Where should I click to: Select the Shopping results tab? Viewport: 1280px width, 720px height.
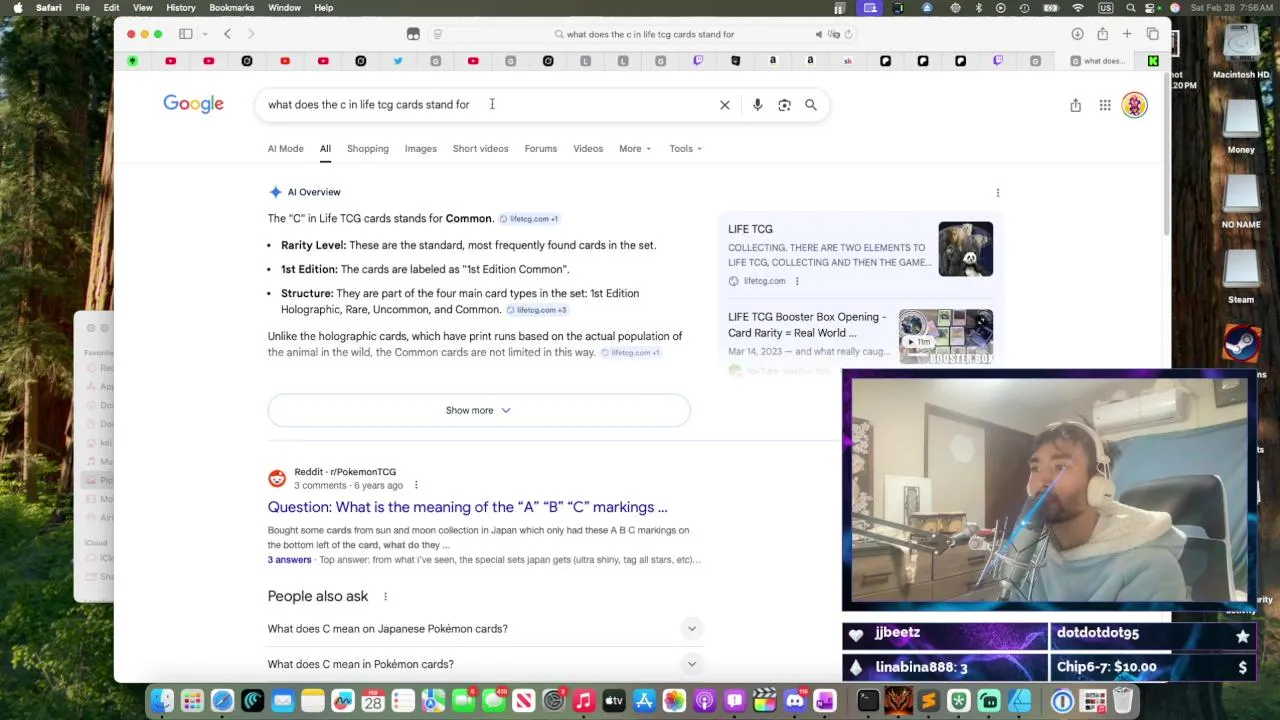click(x=368, y=149)
